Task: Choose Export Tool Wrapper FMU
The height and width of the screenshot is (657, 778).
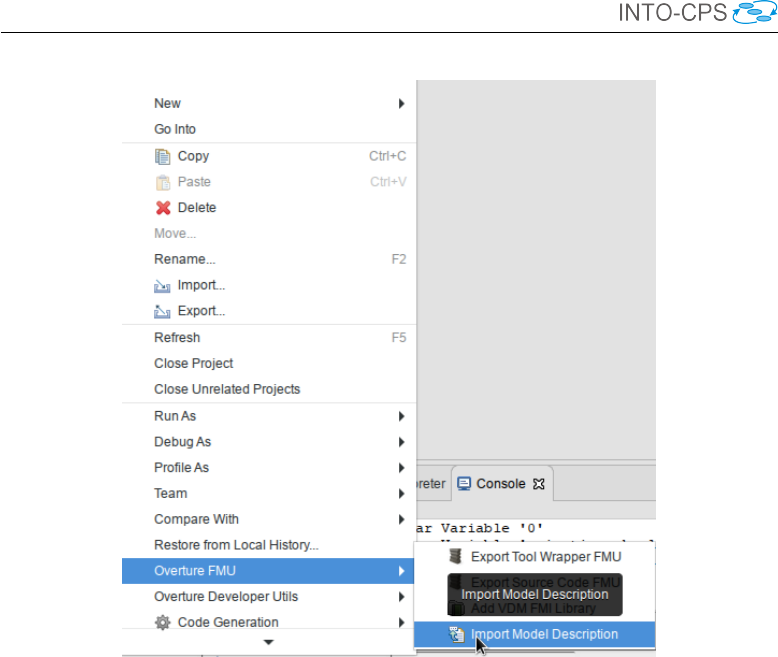Action: coord(534,557)
